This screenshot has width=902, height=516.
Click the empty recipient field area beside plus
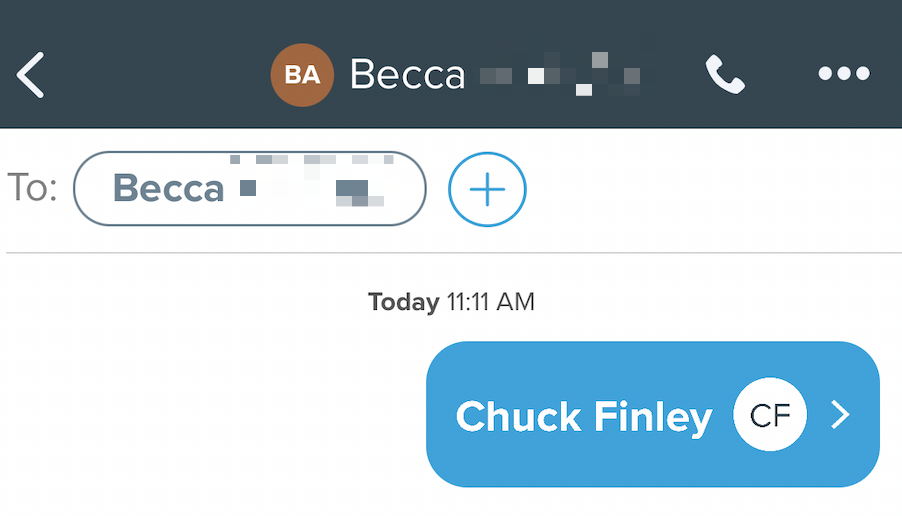(713, 189)
